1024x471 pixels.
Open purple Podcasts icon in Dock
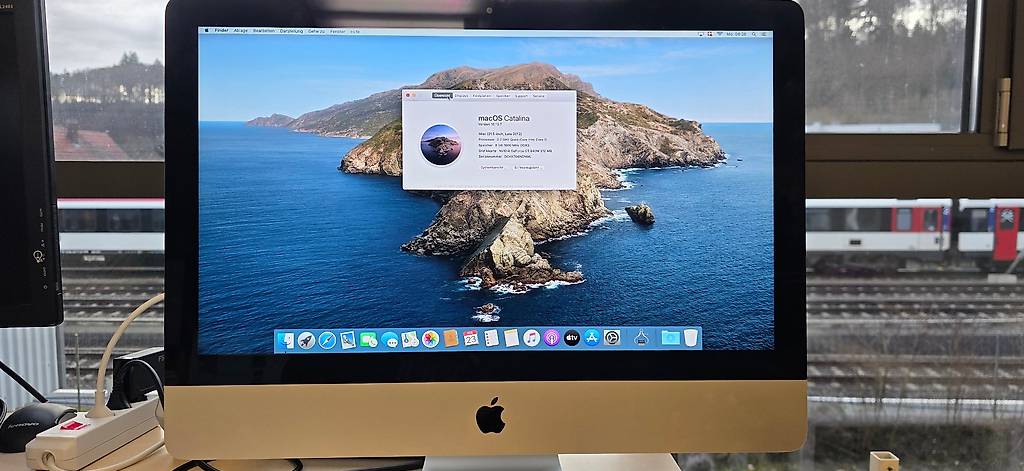click(x=552, y=338)
